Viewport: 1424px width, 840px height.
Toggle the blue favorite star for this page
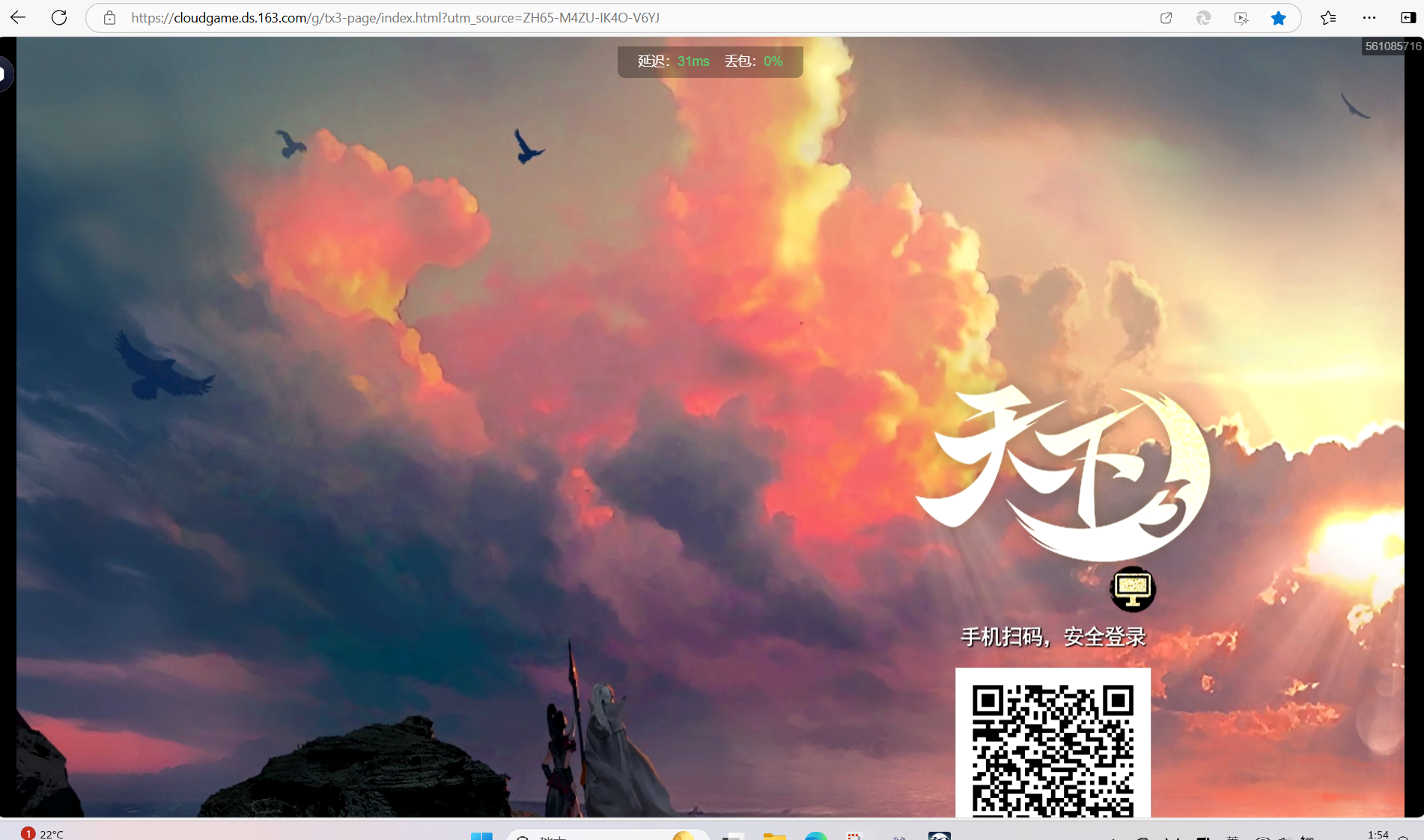pos(1278,18)
